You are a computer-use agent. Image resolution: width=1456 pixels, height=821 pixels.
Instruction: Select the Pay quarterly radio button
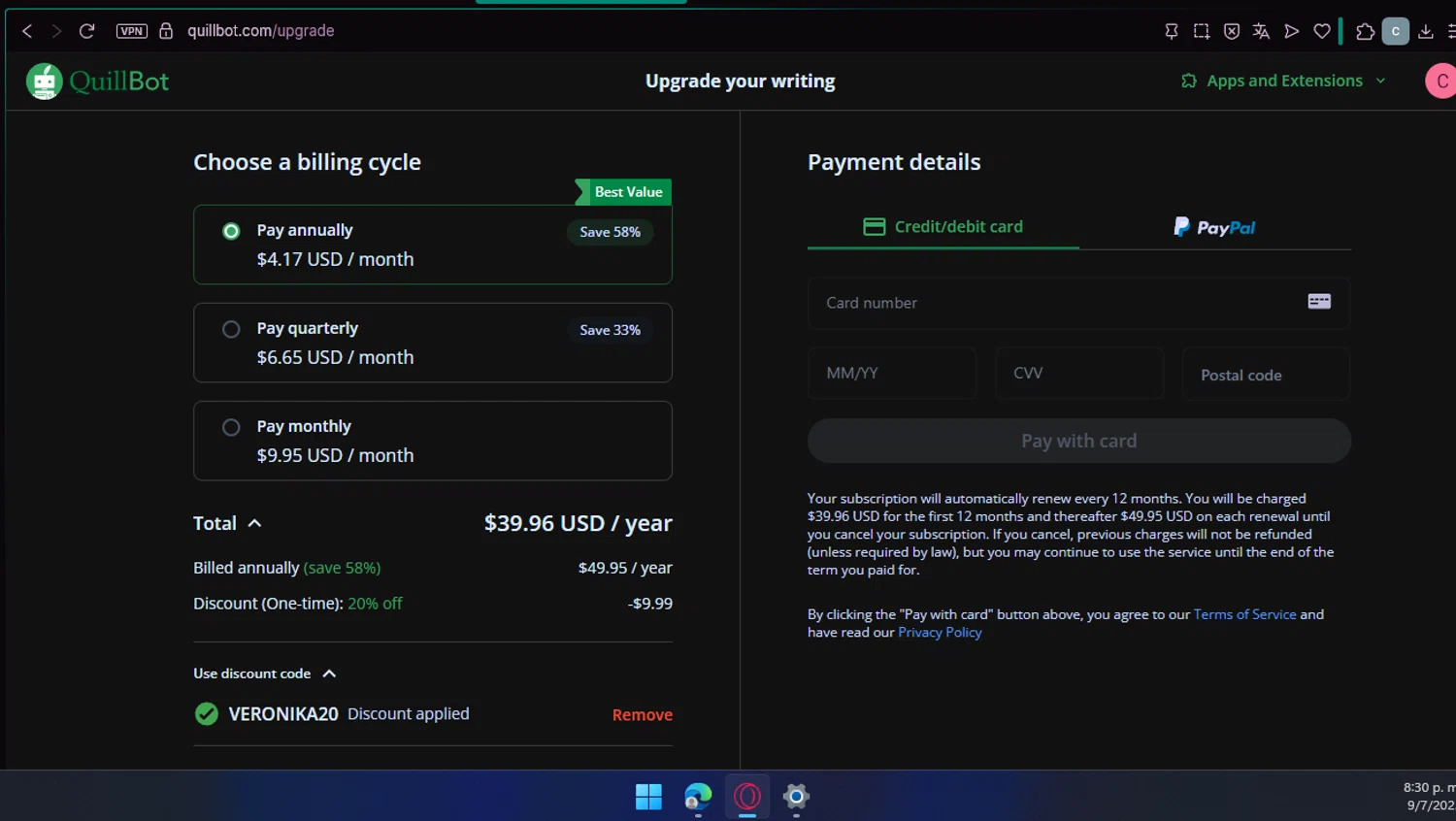231,329
